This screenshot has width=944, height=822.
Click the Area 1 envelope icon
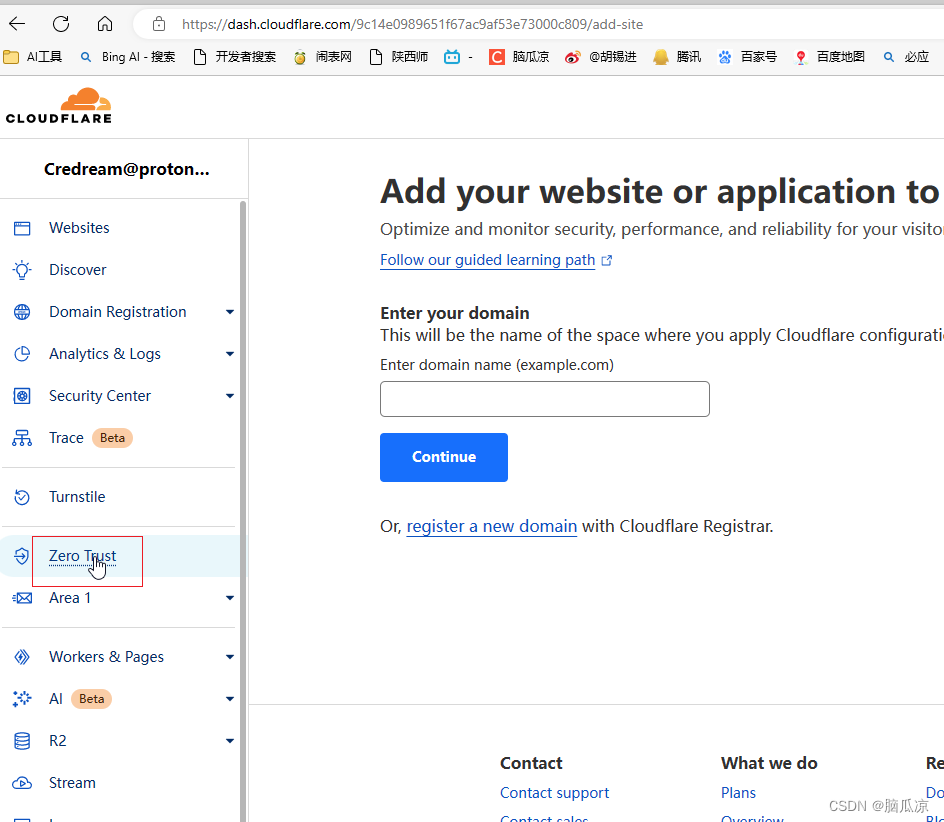[22, 598]
